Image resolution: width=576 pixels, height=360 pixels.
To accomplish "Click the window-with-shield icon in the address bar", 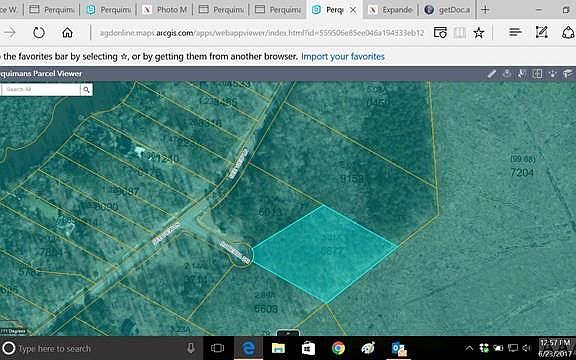I will point(440,33).
